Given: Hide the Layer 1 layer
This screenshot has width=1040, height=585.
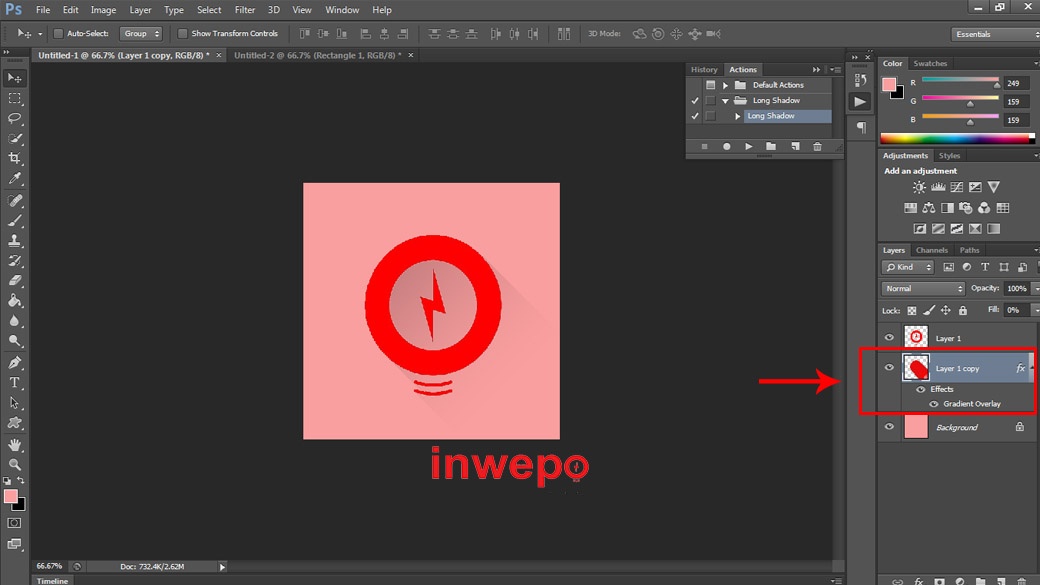Looking at the screenshot, I should coord(889,338).
